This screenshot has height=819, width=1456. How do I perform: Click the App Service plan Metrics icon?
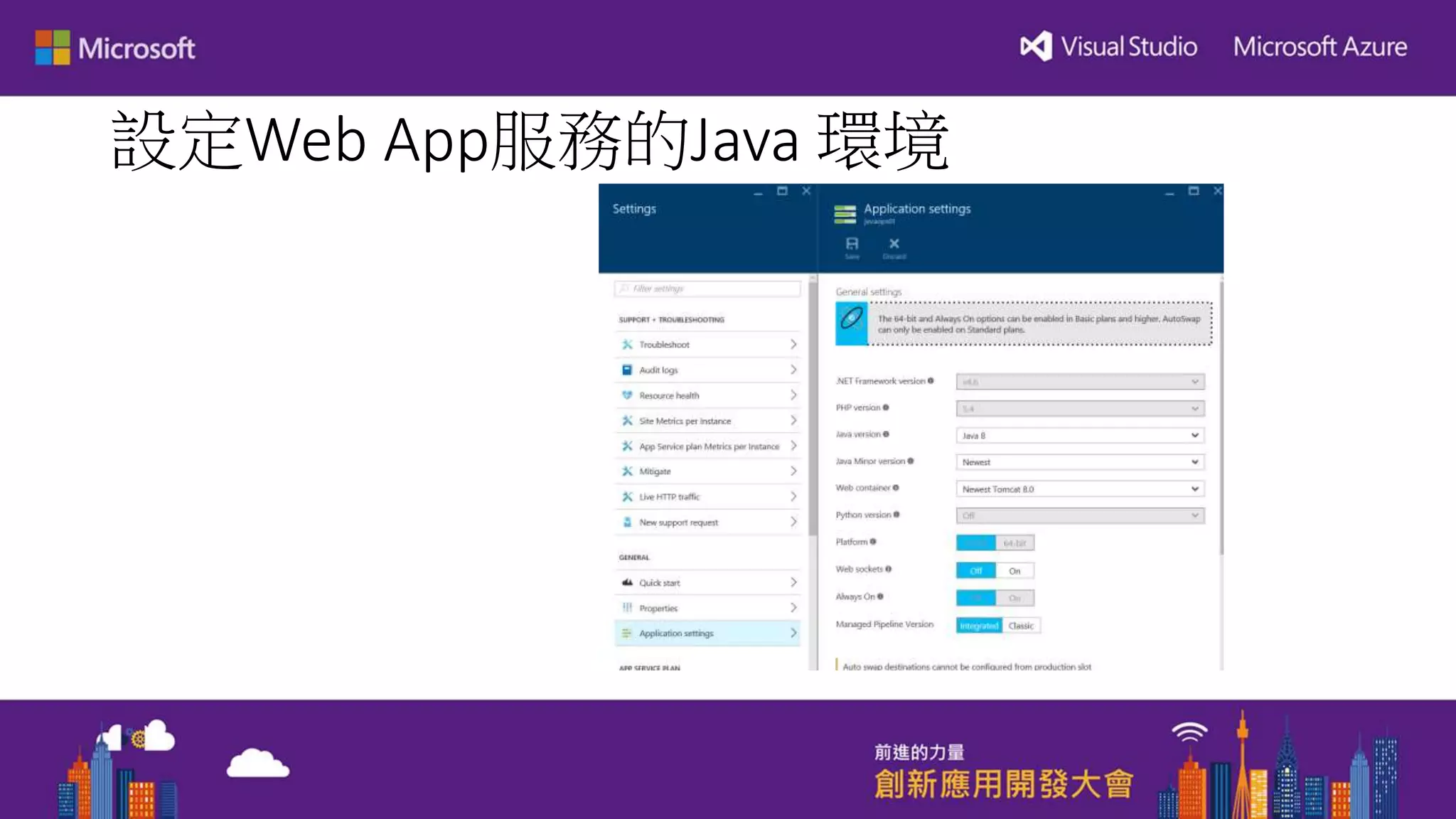627,446
